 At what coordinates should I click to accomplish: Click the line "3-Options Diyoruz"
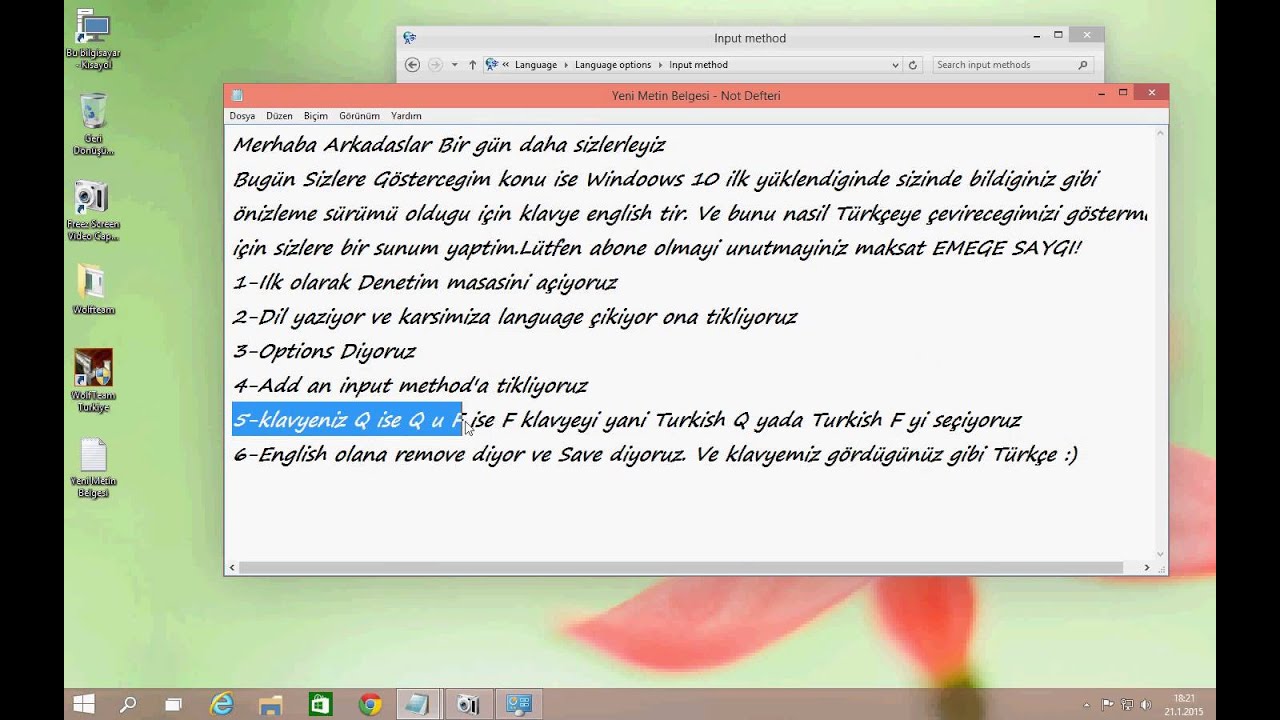[x=324, y=351]
